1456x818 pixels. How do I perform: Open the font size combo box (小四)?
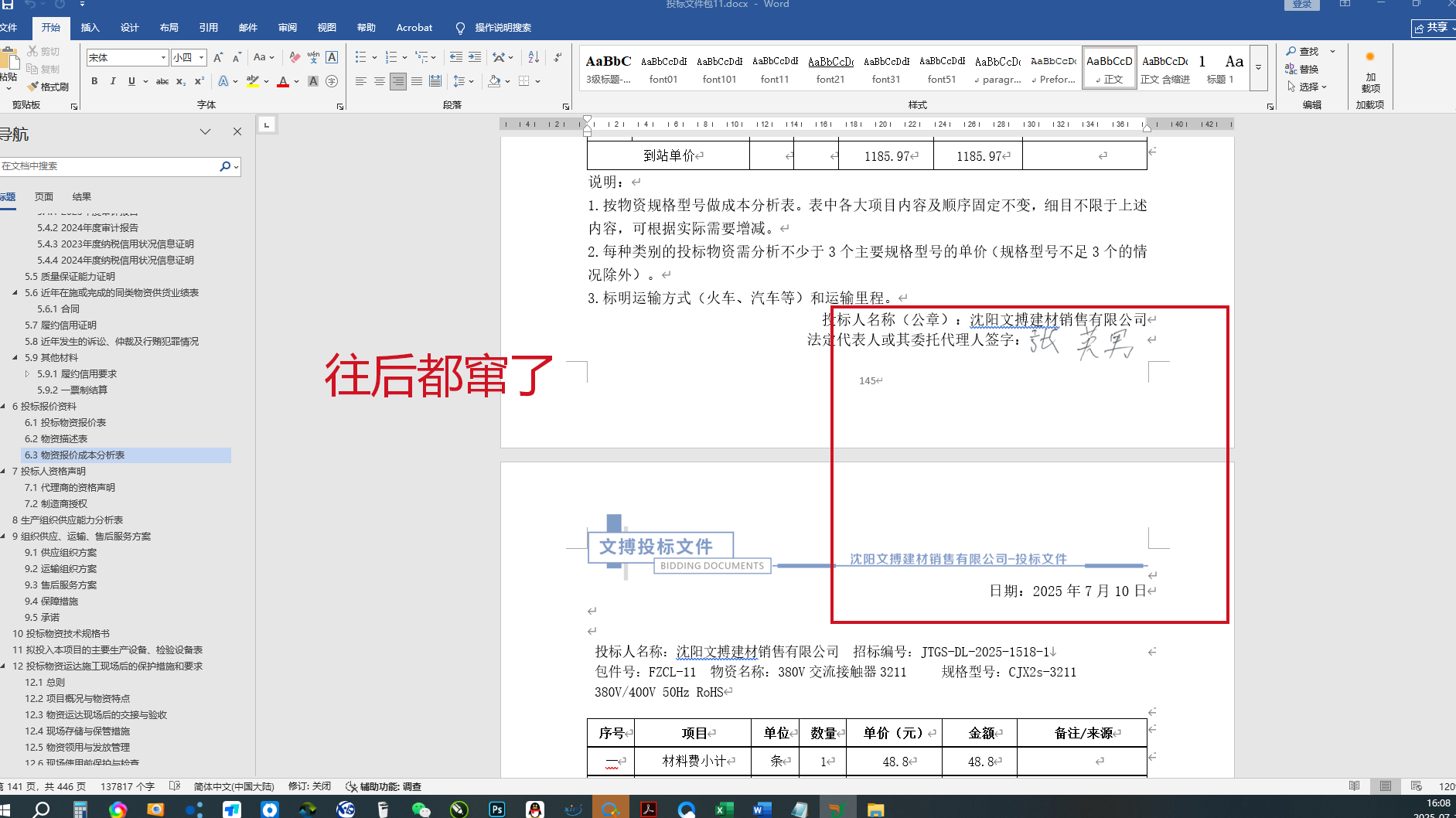pyautogui.click(x=189, y=57)
